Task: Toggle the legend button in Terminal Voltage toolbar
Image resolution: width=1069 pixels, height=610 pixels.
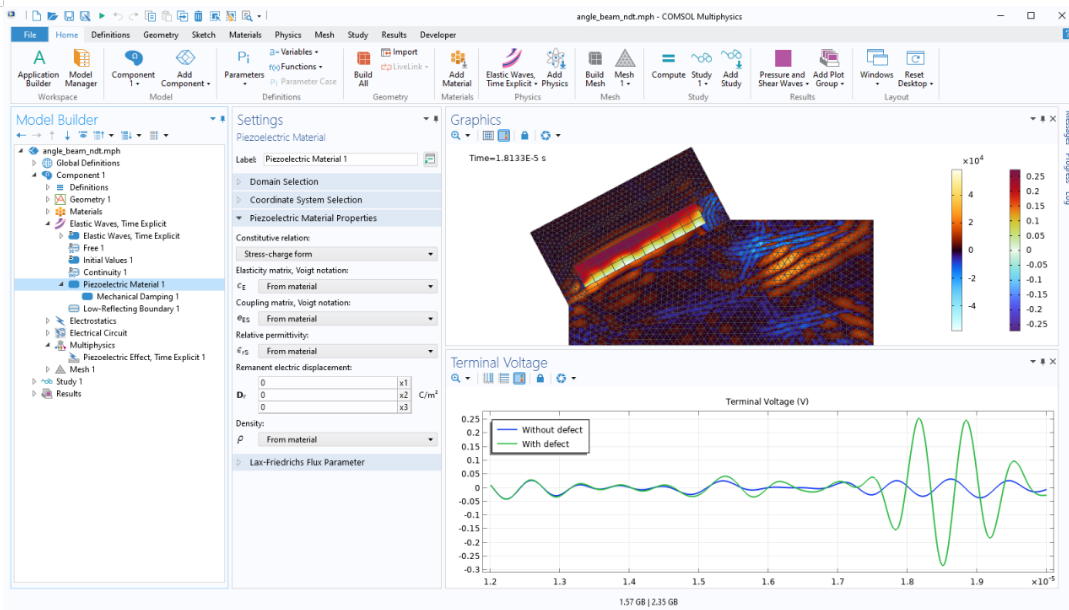Action: tap(520, 378)
